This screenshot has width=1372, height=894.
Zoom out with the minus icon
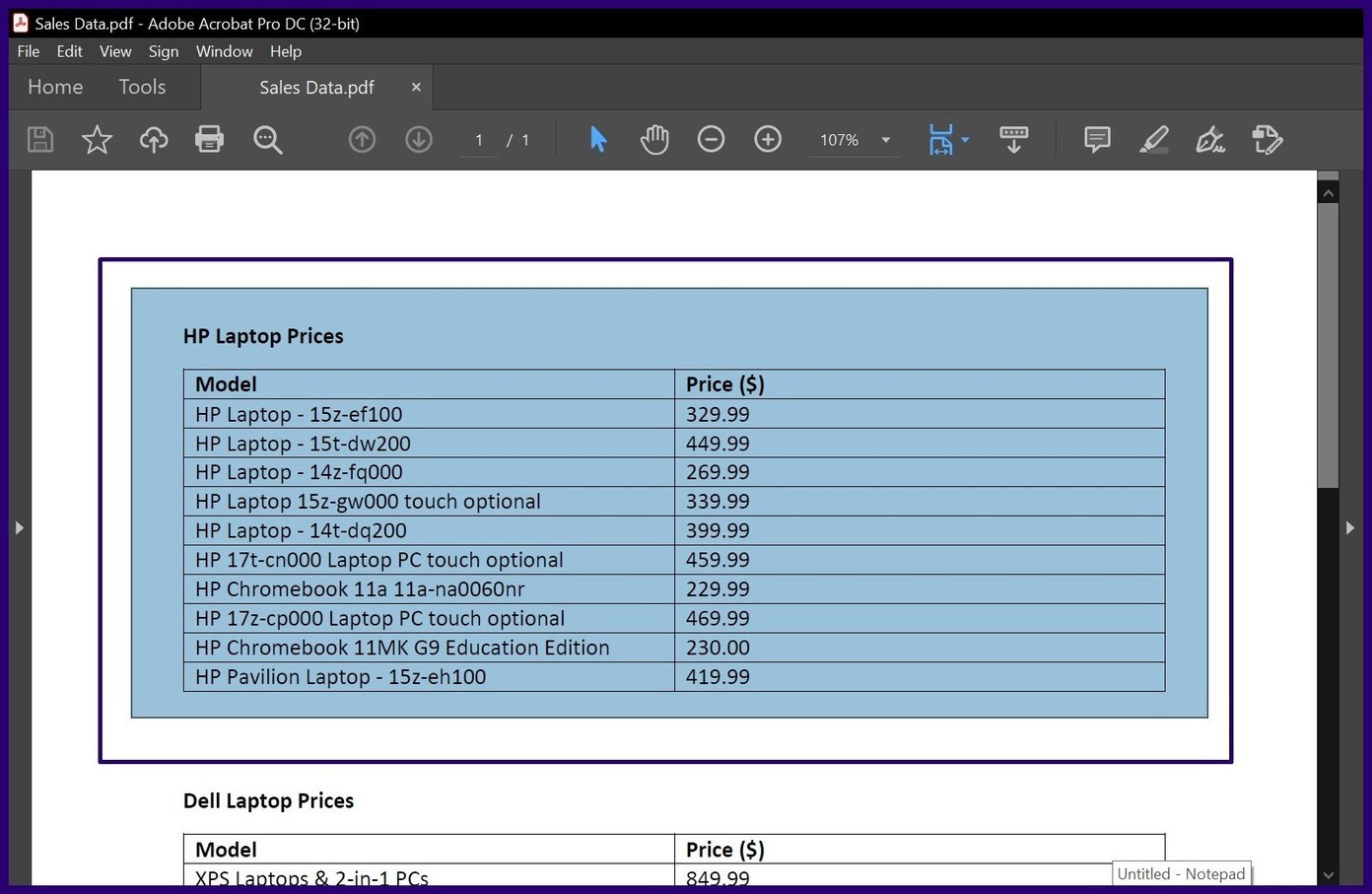[711, 140]
